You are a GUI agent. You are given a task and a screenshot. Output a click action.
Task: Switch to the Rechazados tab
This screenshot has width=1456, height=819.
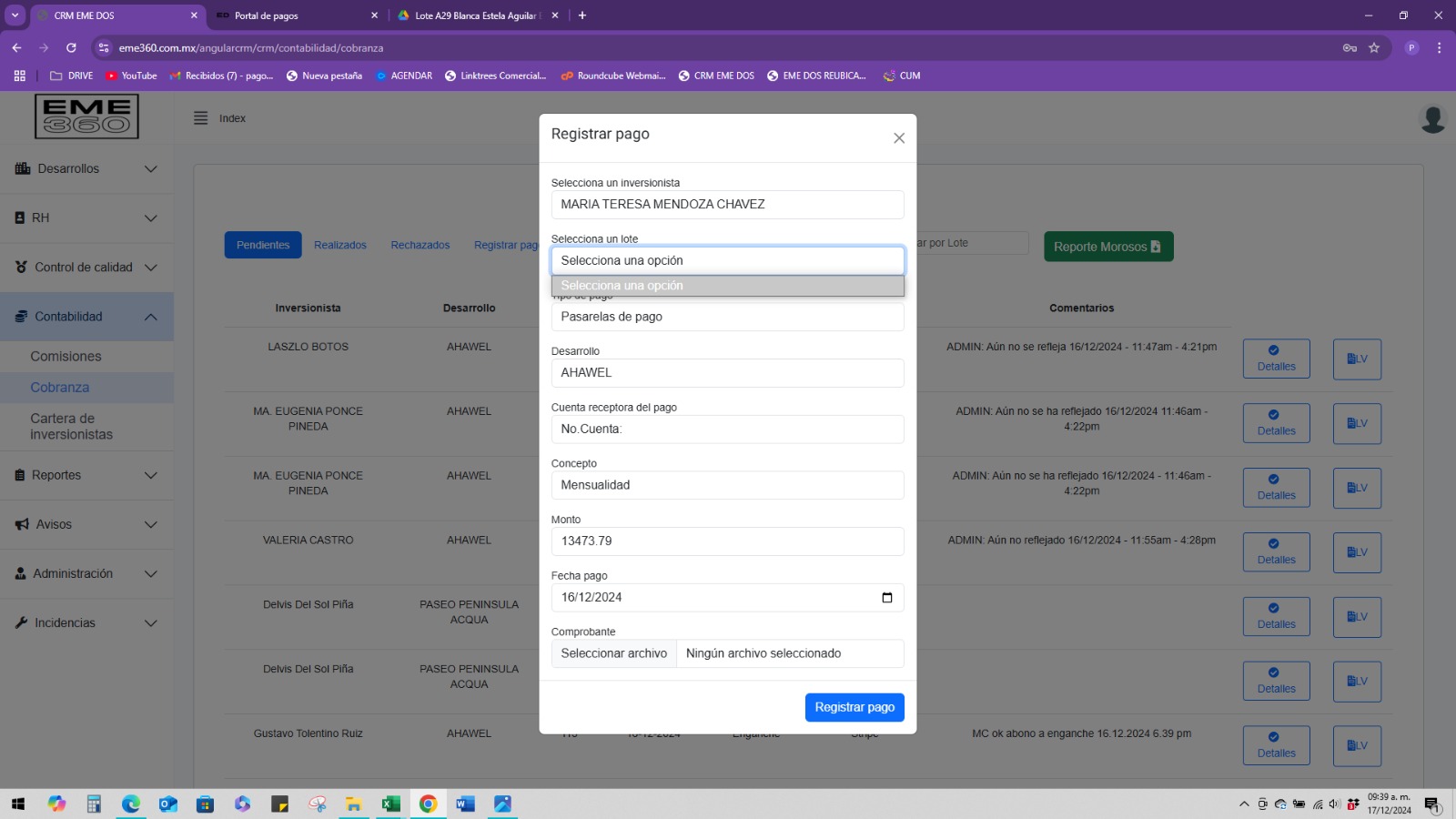[420, 246]
